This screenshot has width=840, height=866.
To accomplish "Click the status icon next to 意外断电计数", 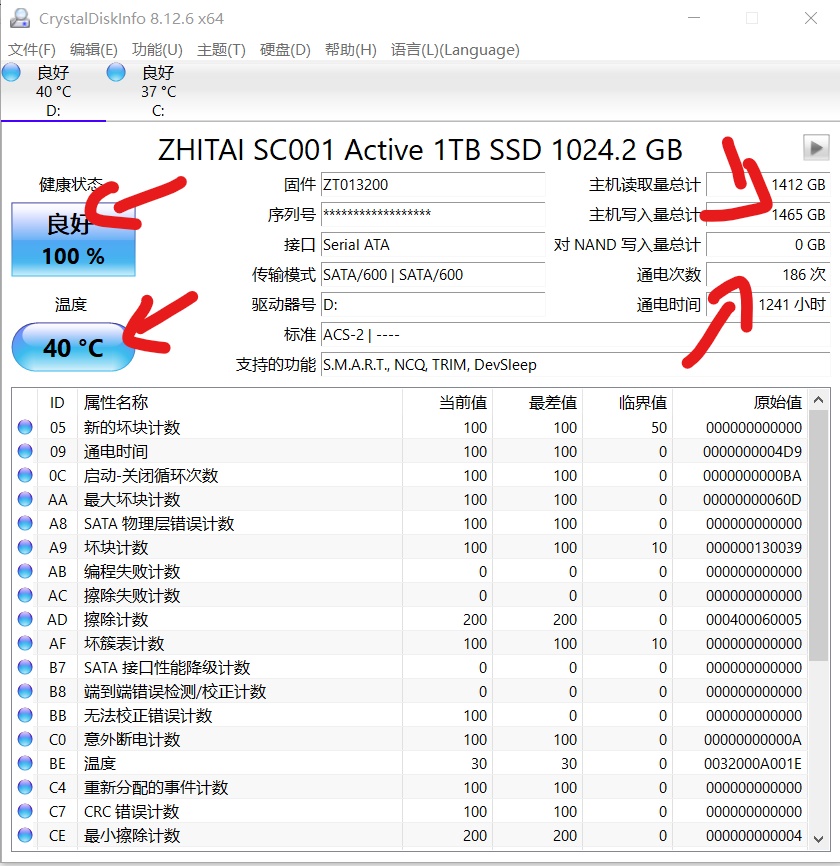I will coord(25,739).
